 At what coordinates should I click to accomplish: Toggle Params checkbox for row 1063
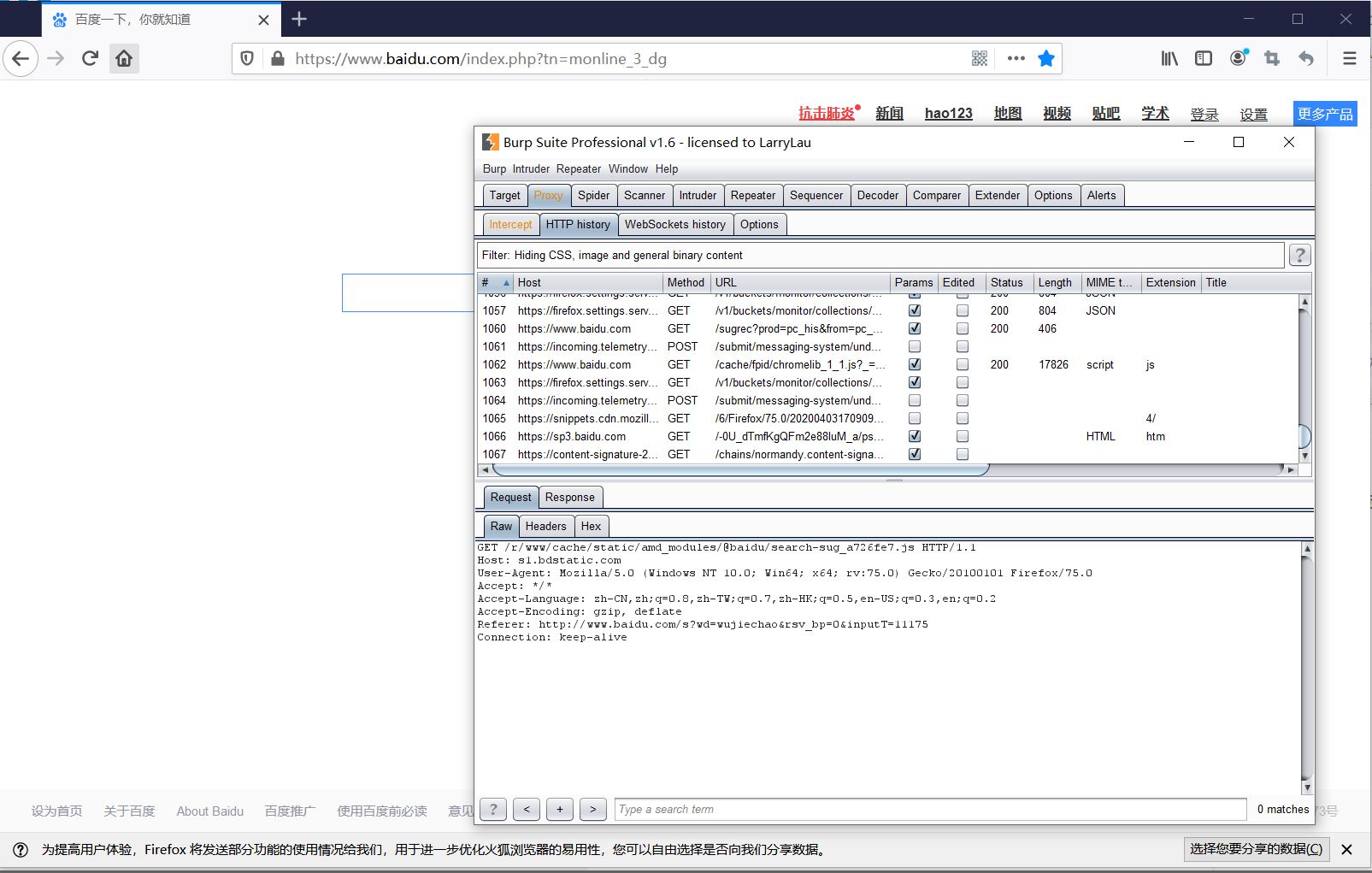[x=915, y=382]
